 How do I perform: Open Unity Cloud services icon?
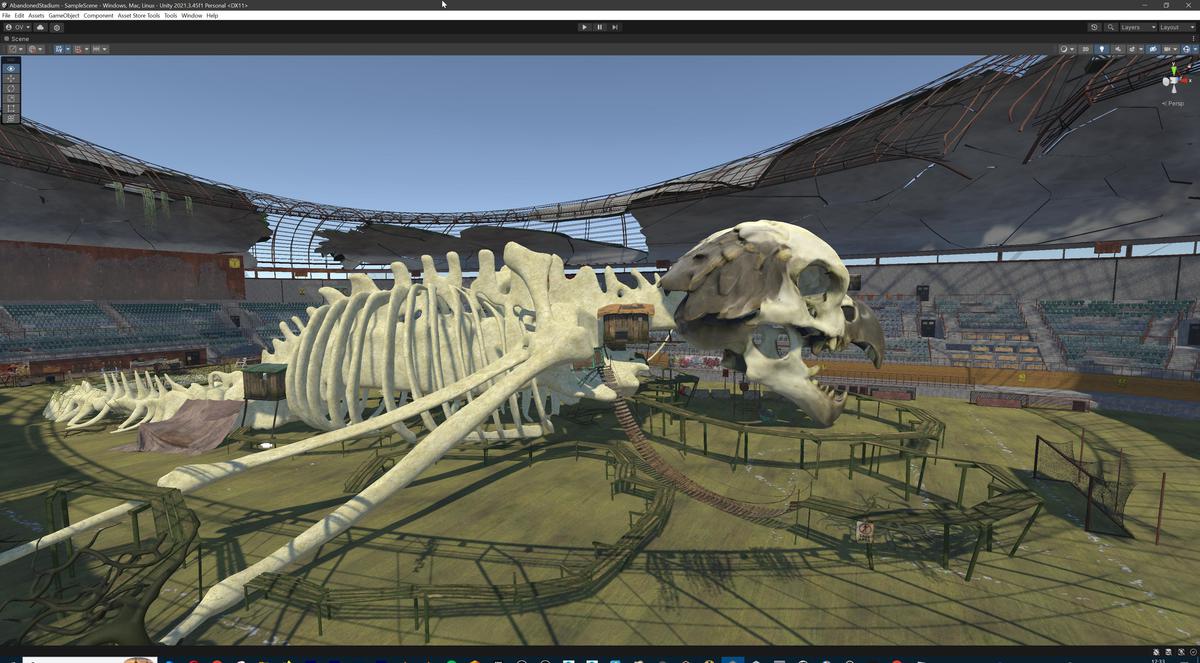click(x=38, y=27)
